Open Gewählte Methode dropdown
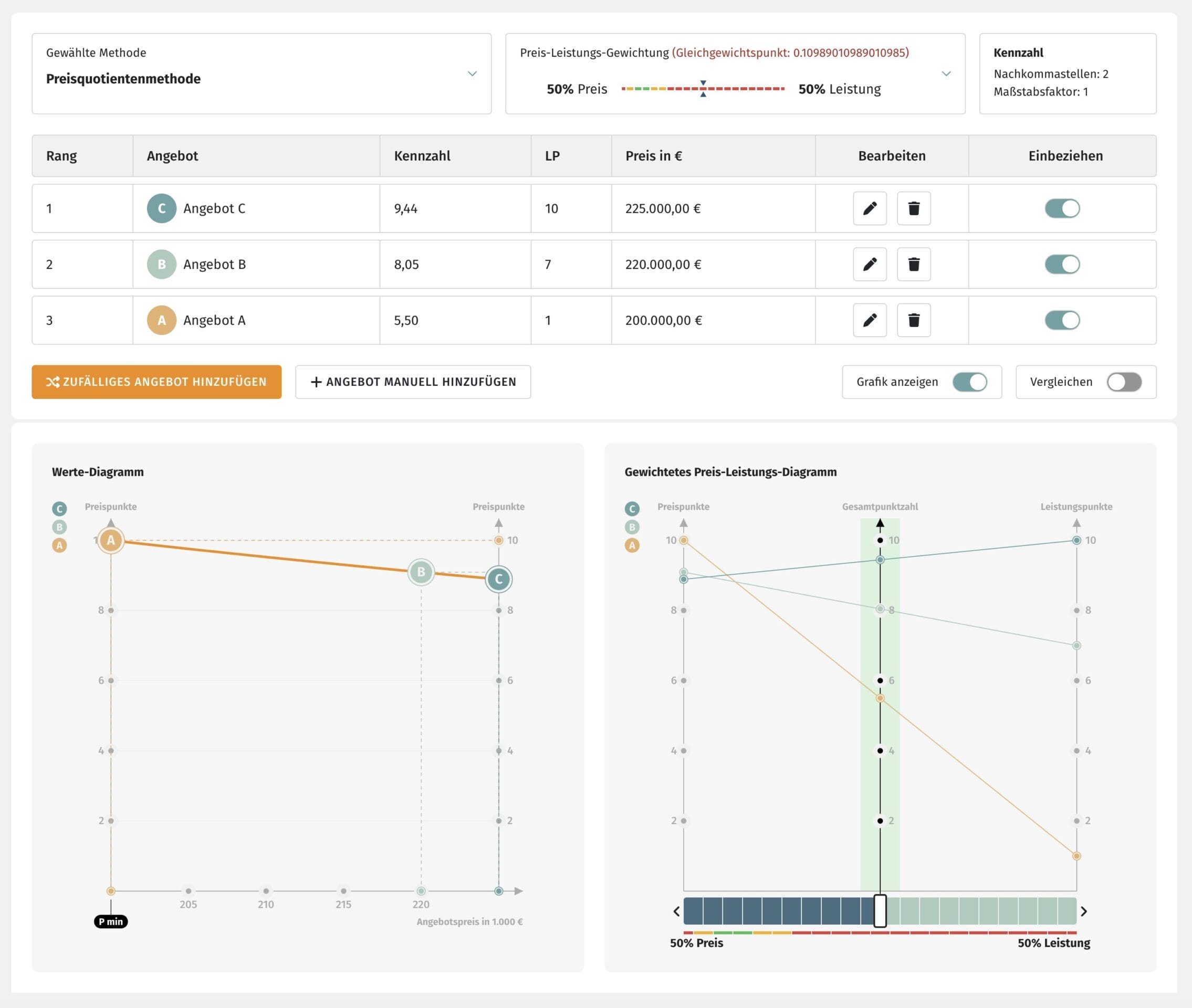Screen dimensions: 1192x1008 pos(472,73)
